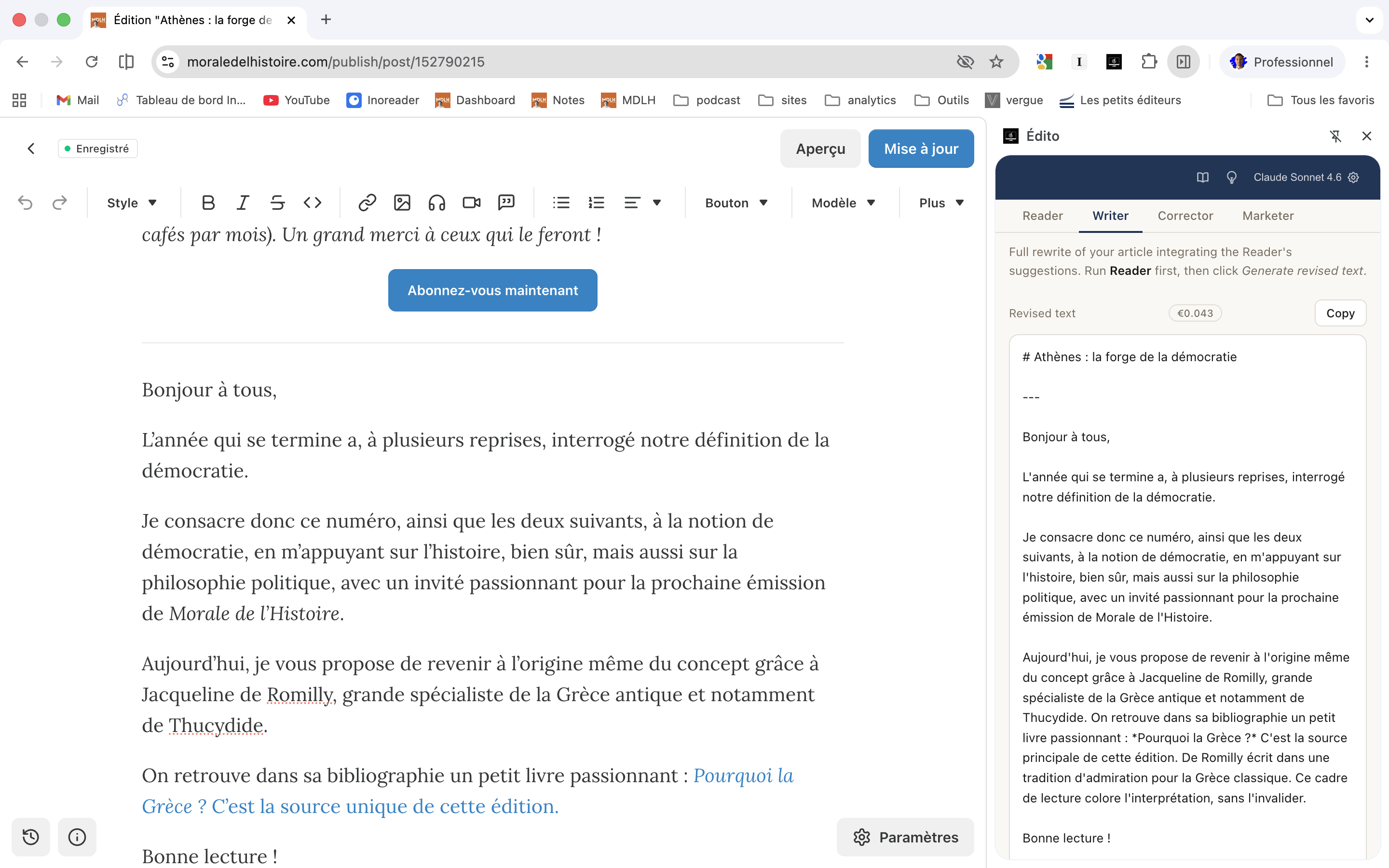This screenshot has width=1389, height=868.
Task: Open the Reader tab
Action: click(x=1042, y=216)
